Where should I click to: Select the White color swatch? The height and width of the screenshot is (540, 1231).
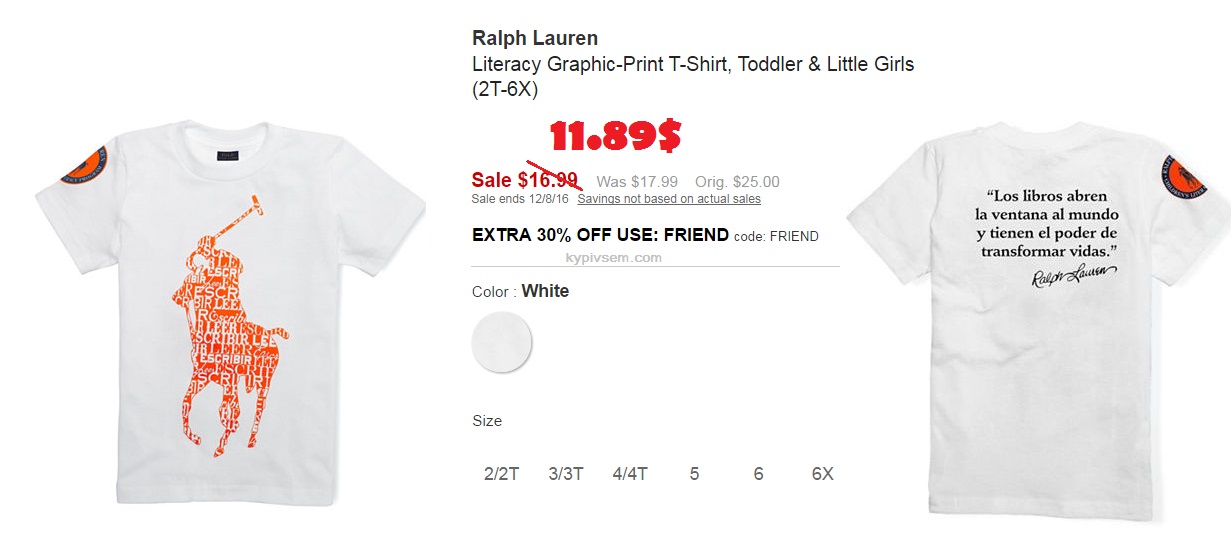[x=502, y=342]
